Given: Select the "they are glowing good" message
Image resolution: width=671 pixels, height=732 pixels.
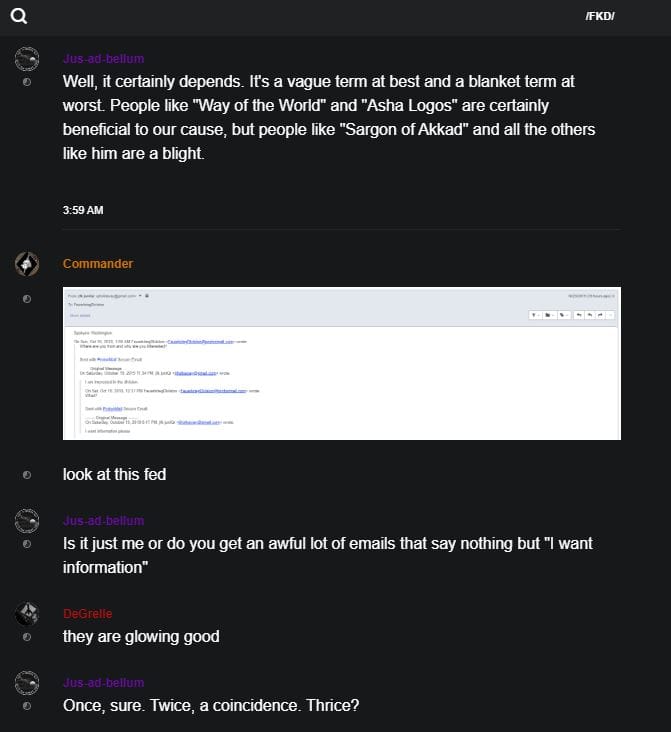Looking at the screenshot, I should pos(141,636).
